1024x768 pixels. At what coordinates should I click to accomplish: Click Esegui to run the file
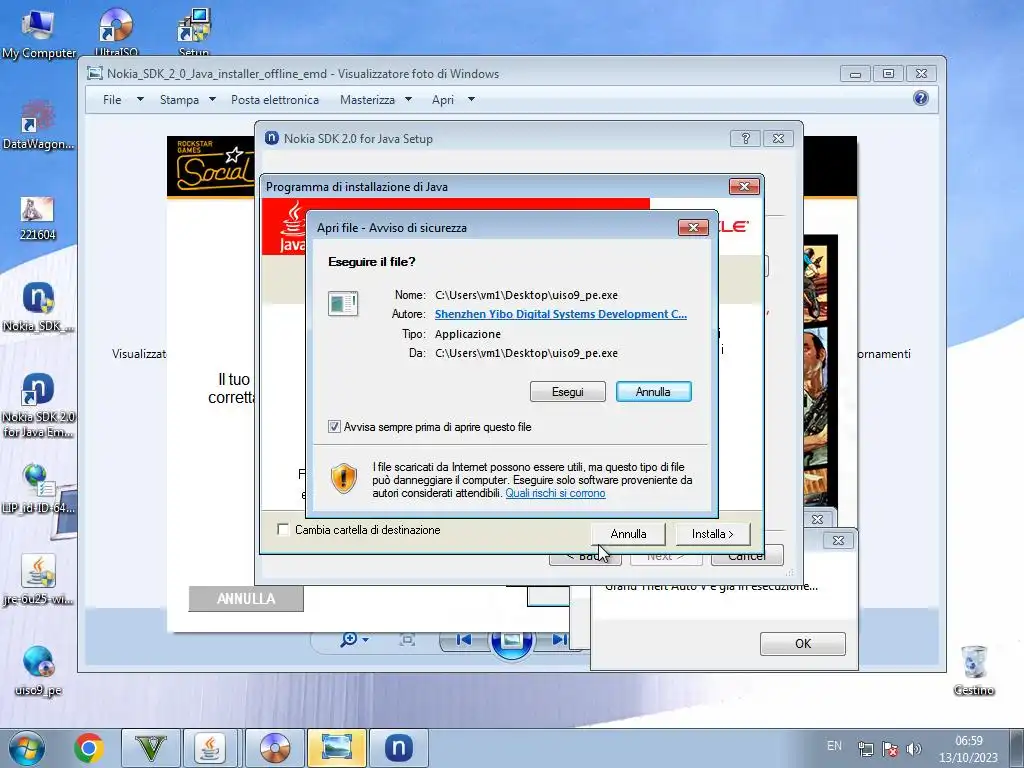[x=568, y=392]
